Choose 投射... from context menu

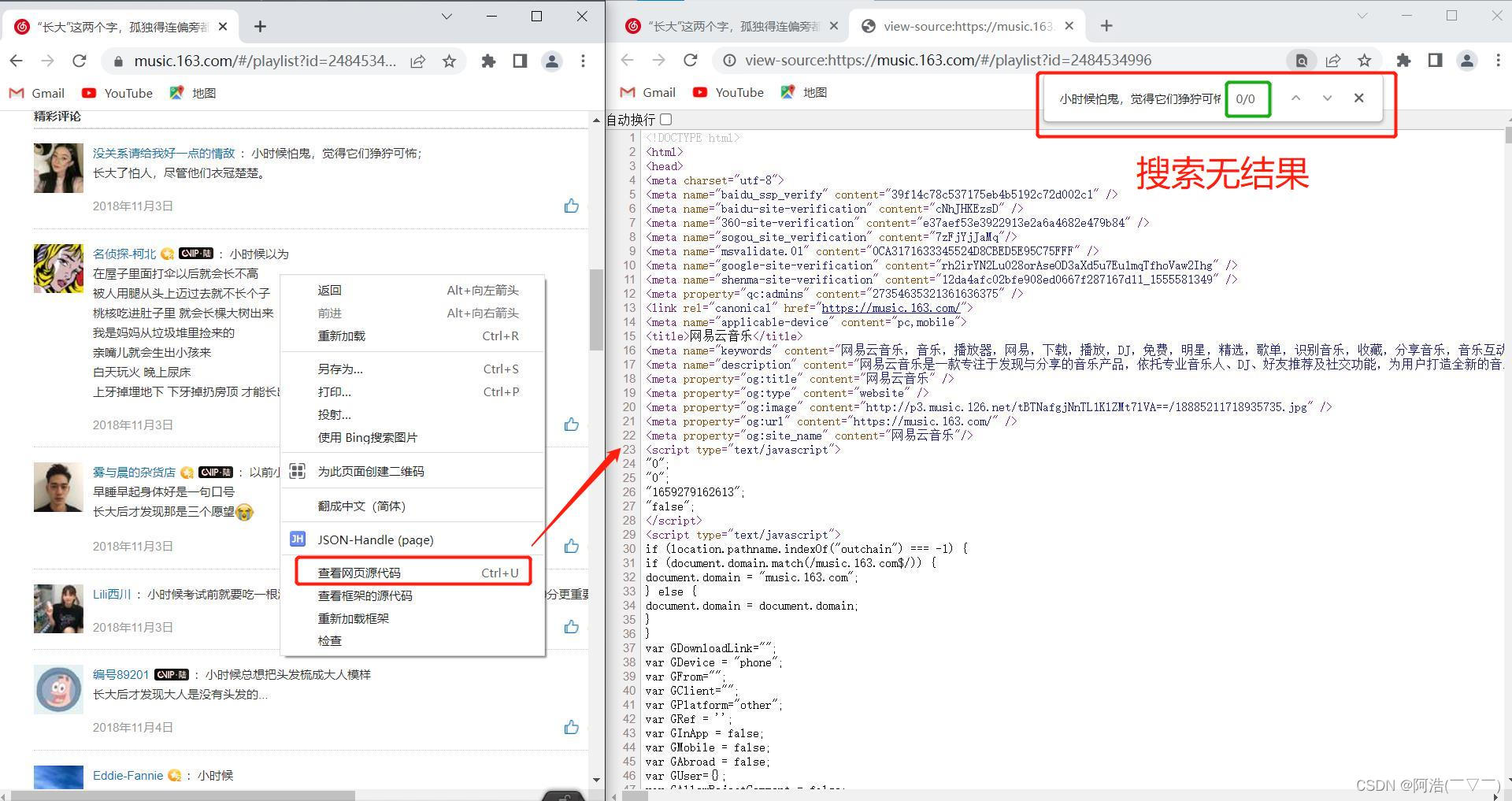point(413,414)
